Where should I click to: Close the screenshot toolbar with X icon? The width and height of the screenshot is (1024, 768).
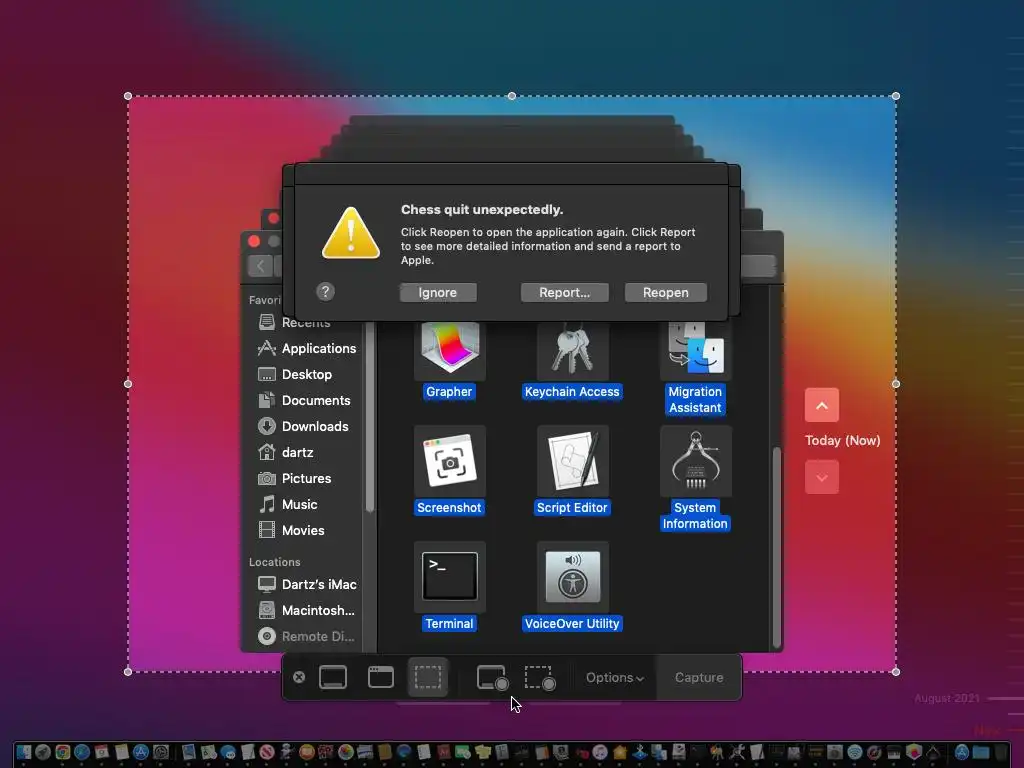(x=299, y=677)
